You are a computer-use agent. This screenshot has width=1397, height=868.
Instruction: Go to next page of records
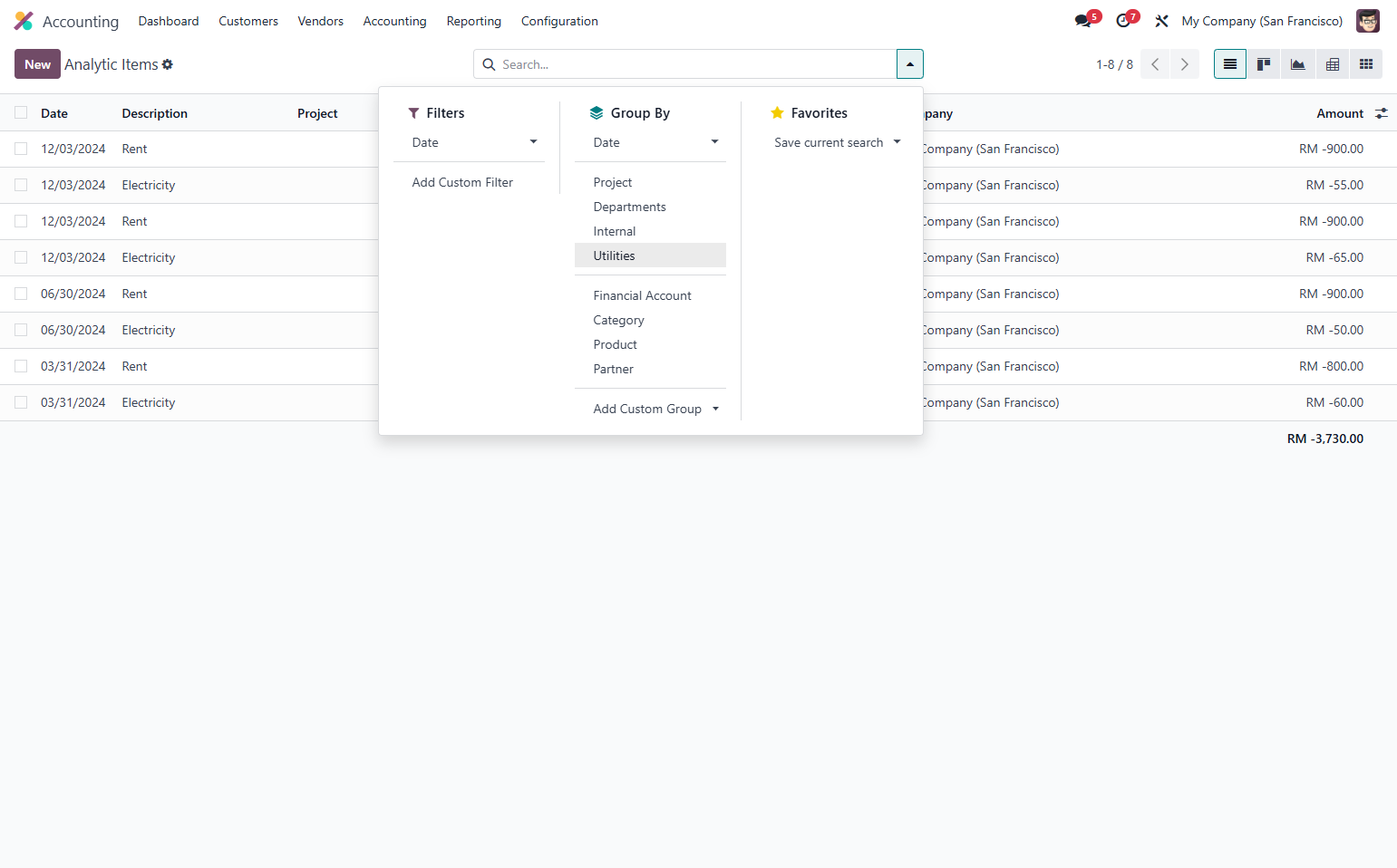(1185, 64)
